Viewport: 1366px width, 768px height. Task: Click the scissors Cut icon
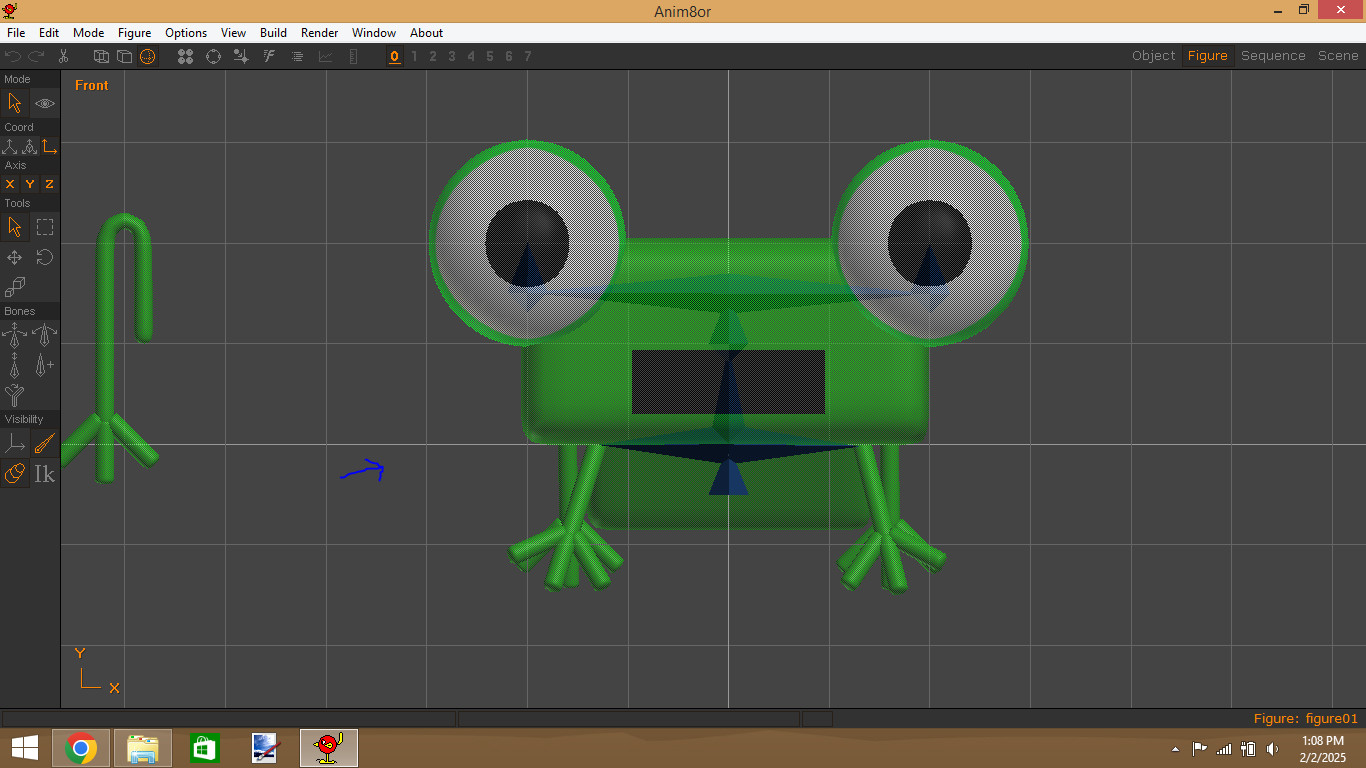pyautogui.click(x=63, y=56)
